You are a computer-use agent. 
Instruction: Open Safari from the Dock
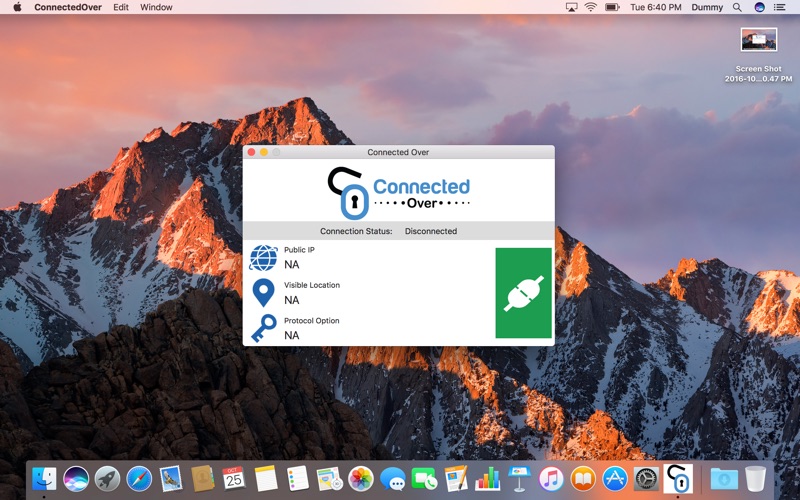[139, 478]
